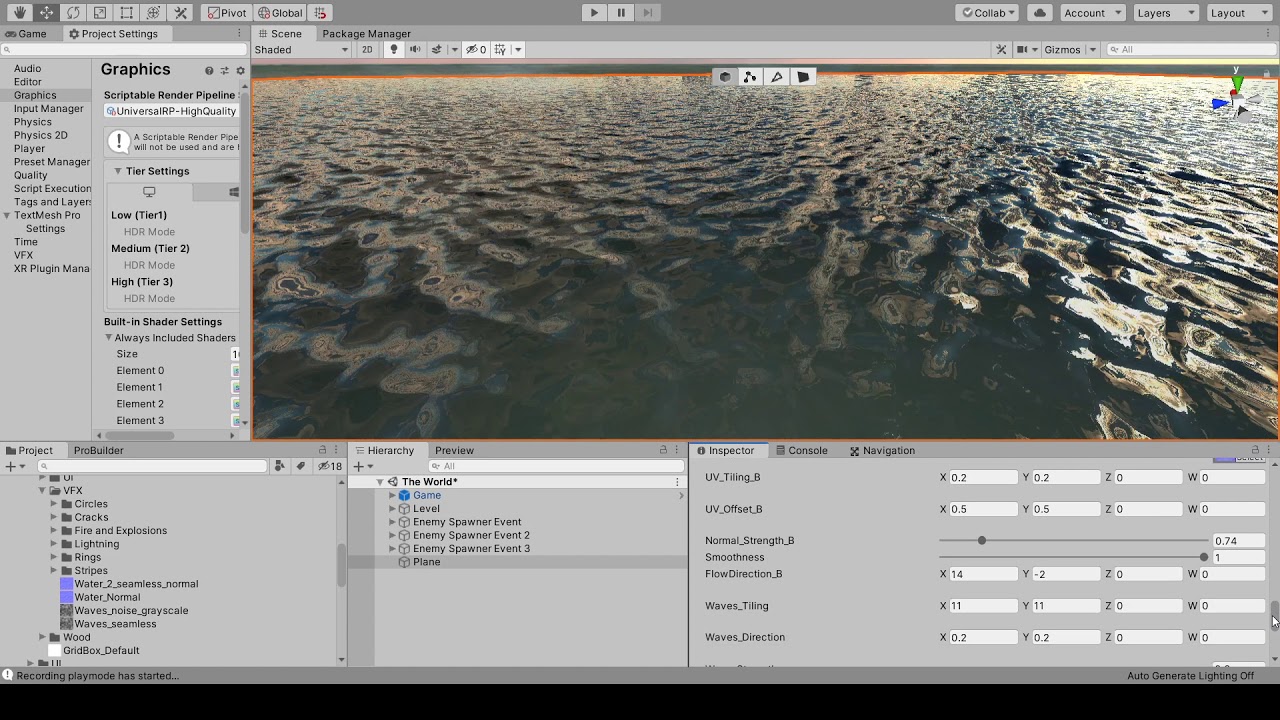Toggle scene audio mute icon
Image resolution: width=1280 pixels, height=720 pixels.
tap(415, 49)
